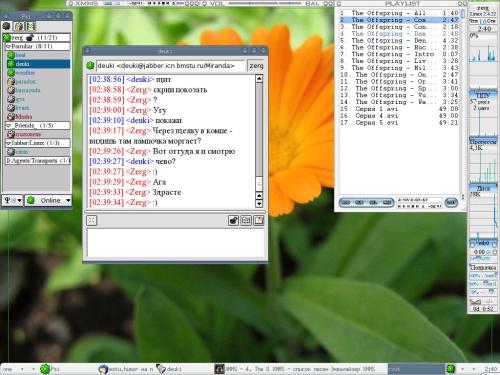Screen dimensions: 500x375
Task: Click the taskbar clock showing 2:40
Action: [491, 369]
